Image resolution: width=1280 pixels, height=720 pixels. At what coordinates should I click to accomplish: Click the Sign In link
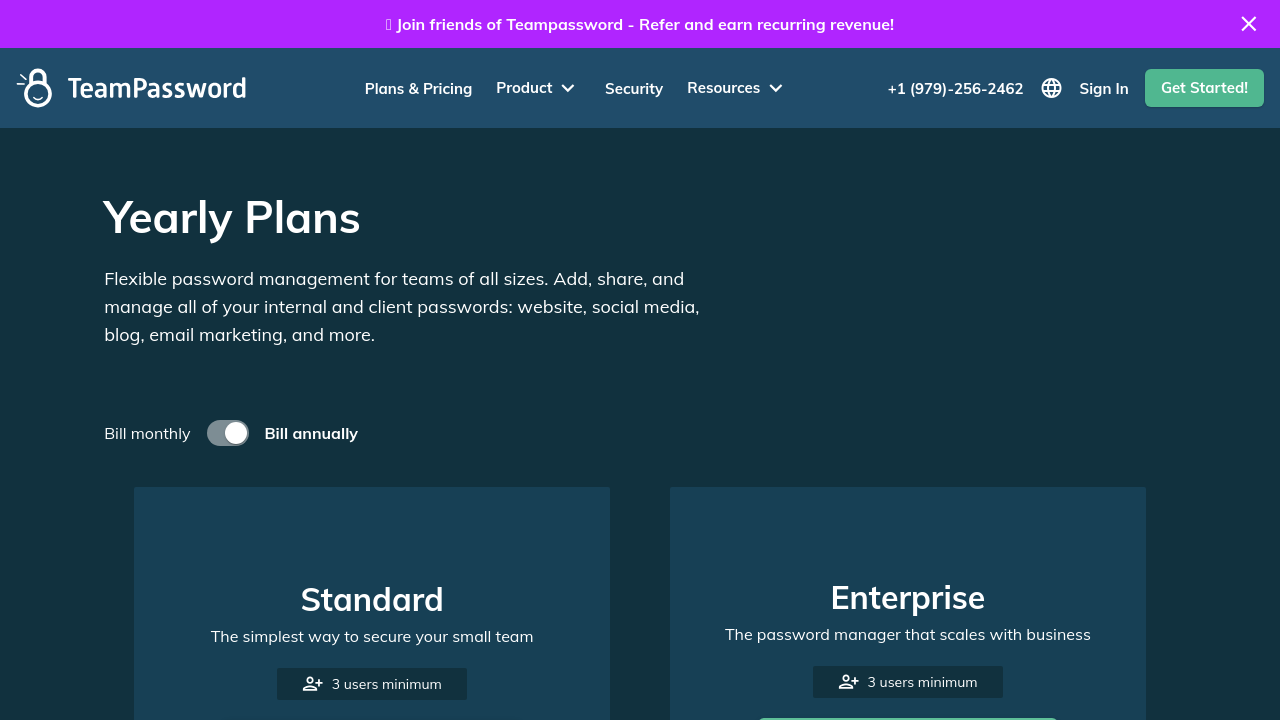point(1104,89)
